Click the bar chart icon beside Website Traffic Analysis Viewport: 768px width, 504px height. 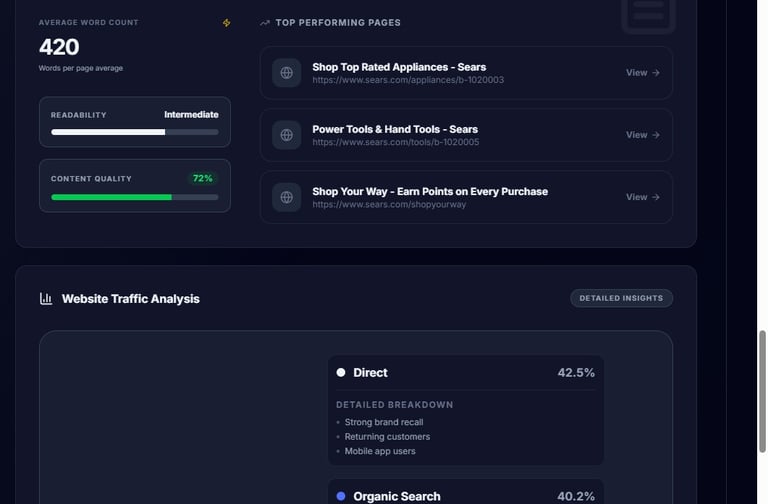[x=46, y=298]
